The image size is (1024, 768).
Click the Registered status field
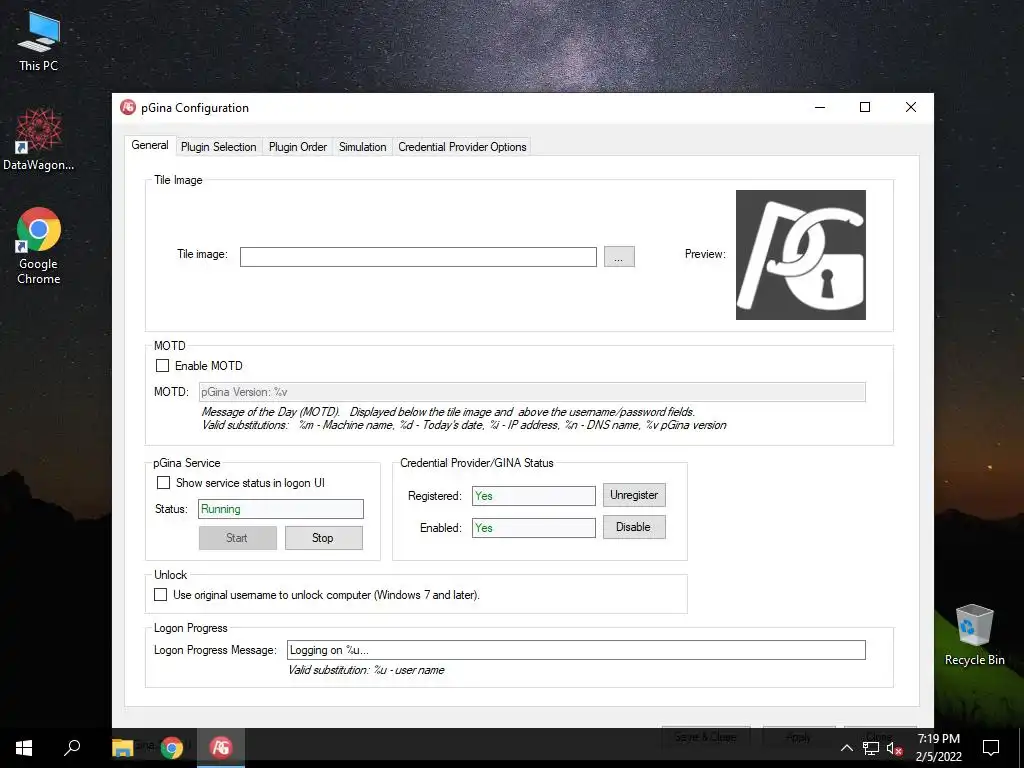coord(534,496)
